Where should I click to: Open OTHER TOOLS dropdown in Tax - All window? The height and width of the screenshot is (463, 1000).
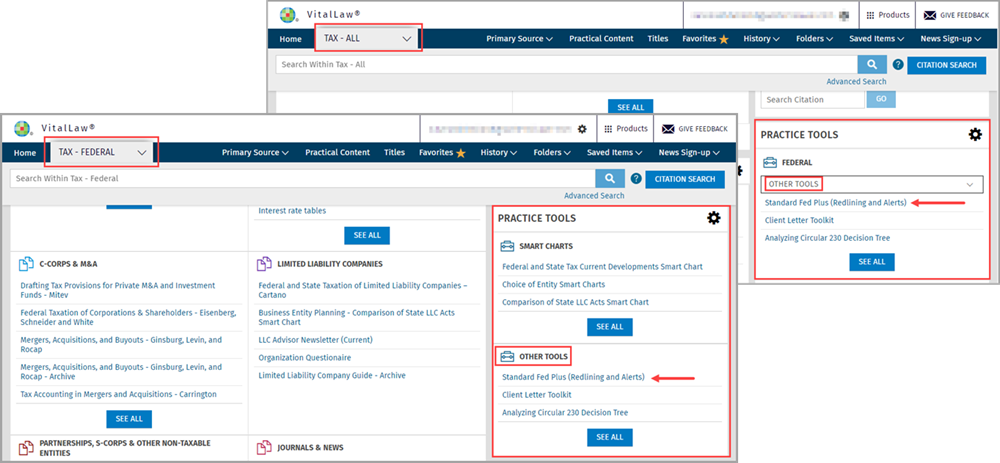[x=871, y=184]
